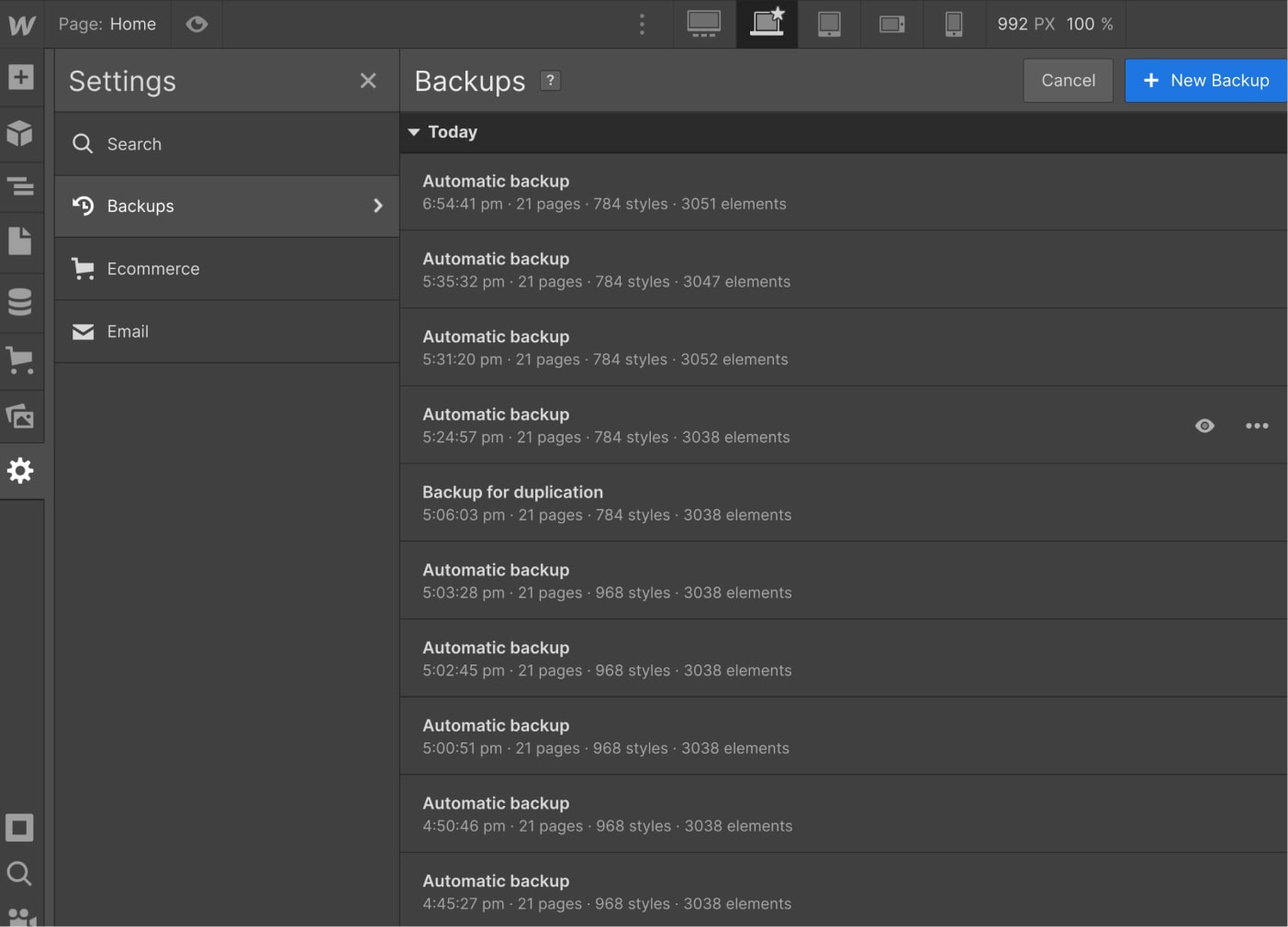
Task: Toggle preview mode next to Page: Home
Action: [196, 24]
